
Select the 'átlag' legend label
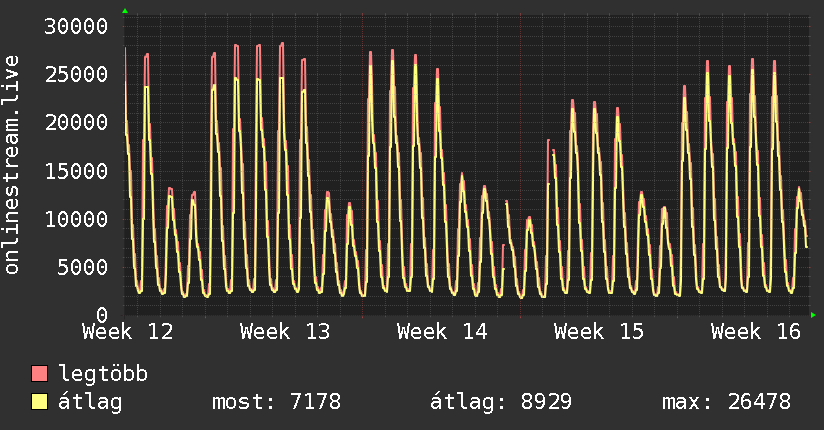[x=90, y=402]
